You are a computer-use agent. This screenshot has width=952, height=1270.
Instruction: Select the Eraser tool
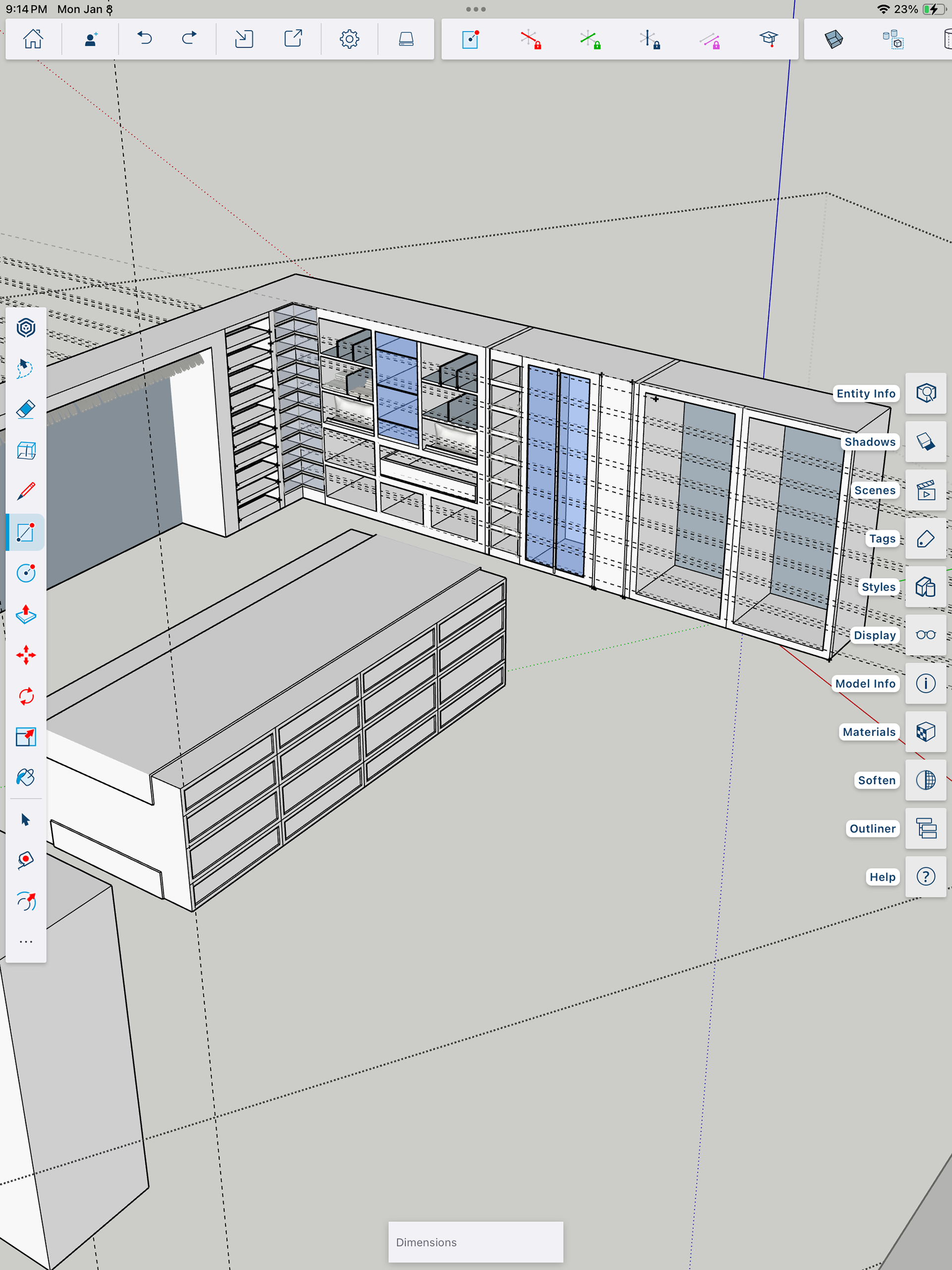click(26, 409)
